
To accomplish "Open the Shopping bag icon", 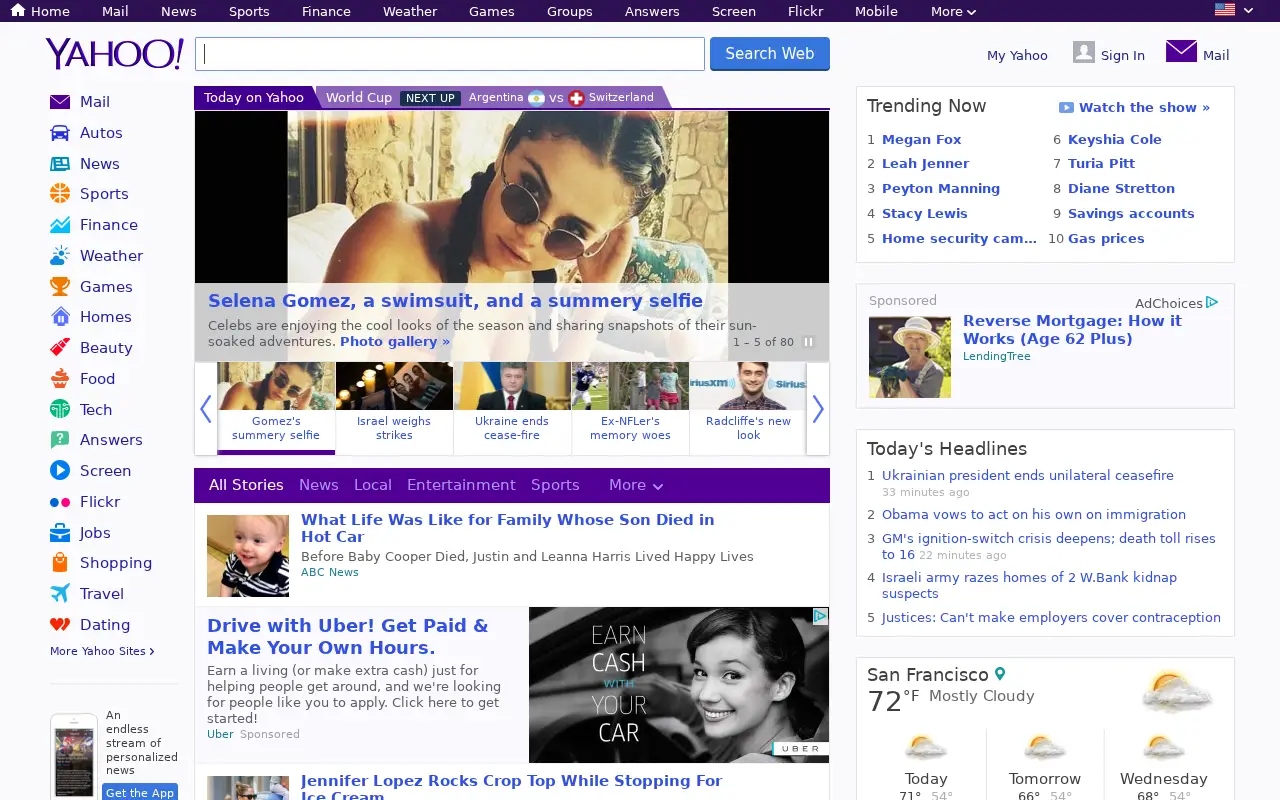I will 60,563.
